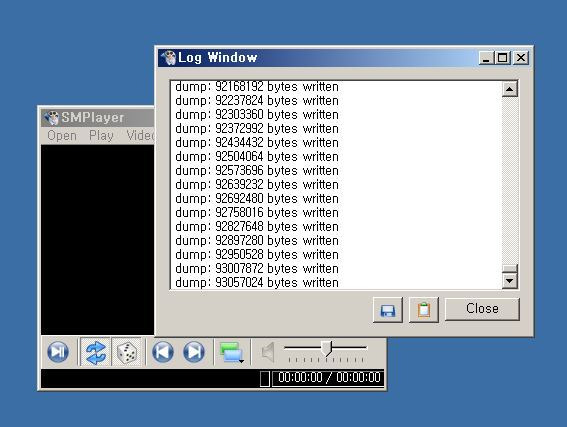Screen dimensions: 567x427
Task: Click log line 'dump: 92237824 bytes written'
Action: [x=257, y=101]
